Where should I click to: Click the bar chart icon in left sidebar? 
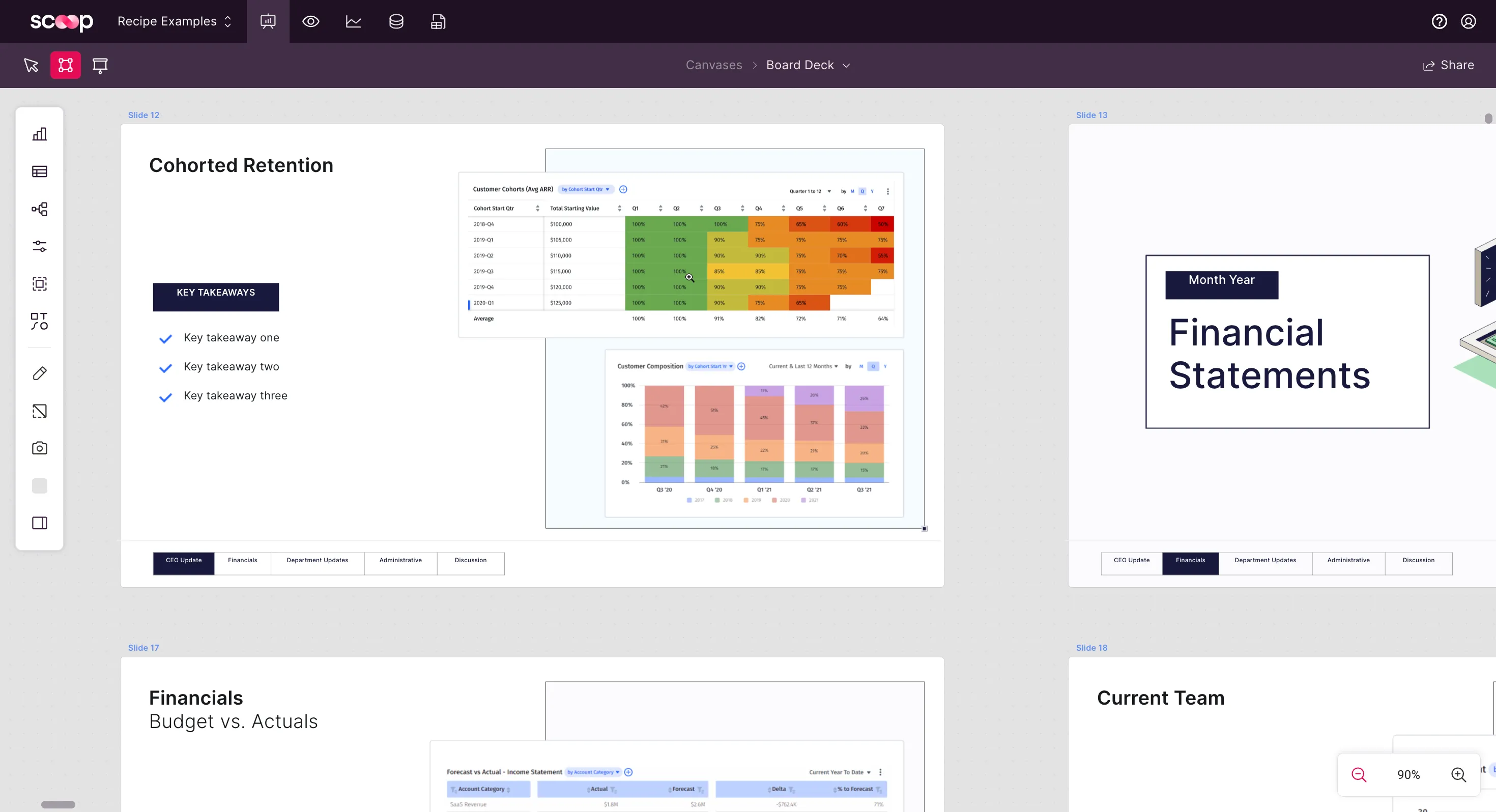pos(40,134)
